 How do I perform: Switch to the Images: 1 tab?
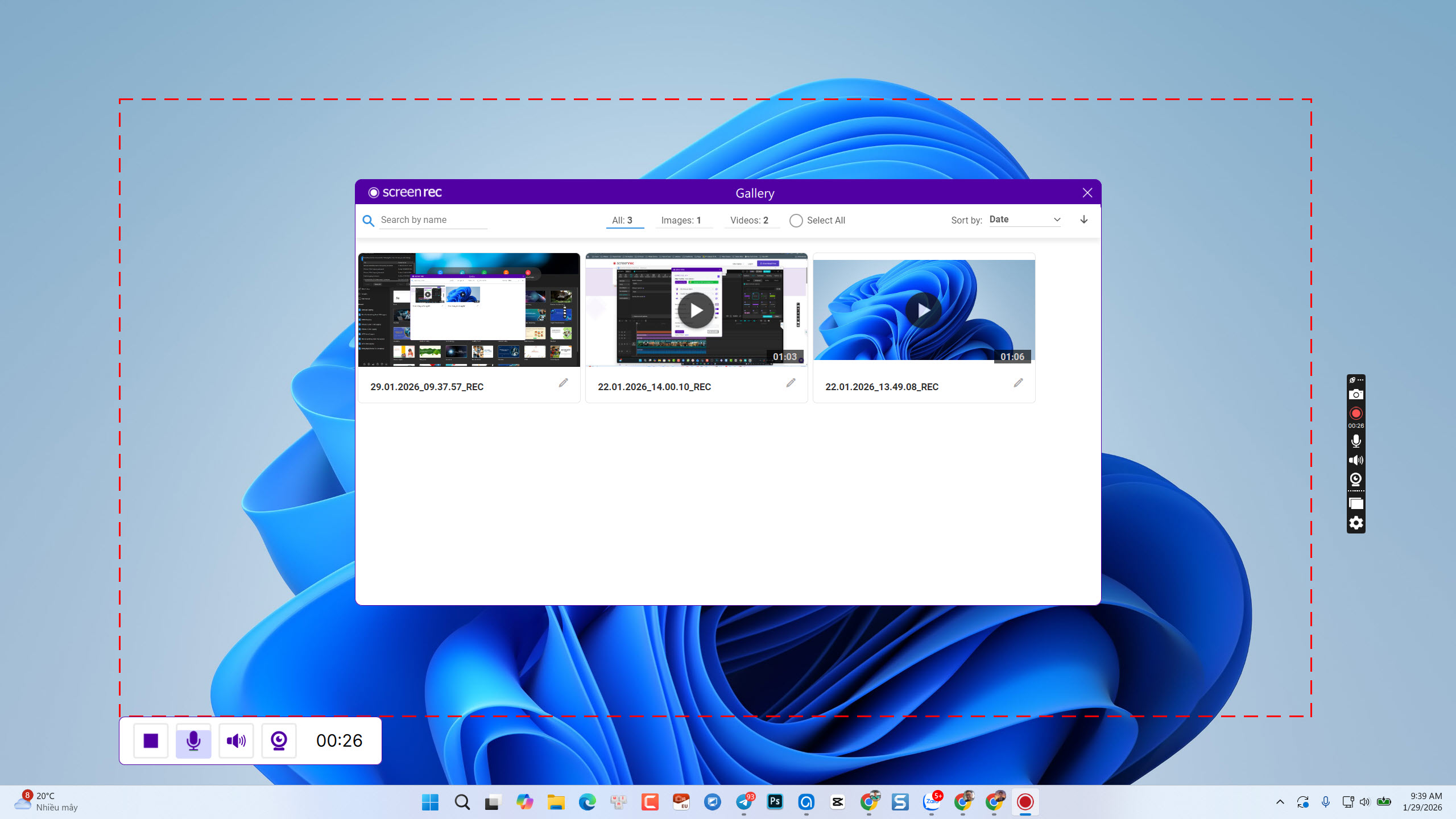pos(680,220)
